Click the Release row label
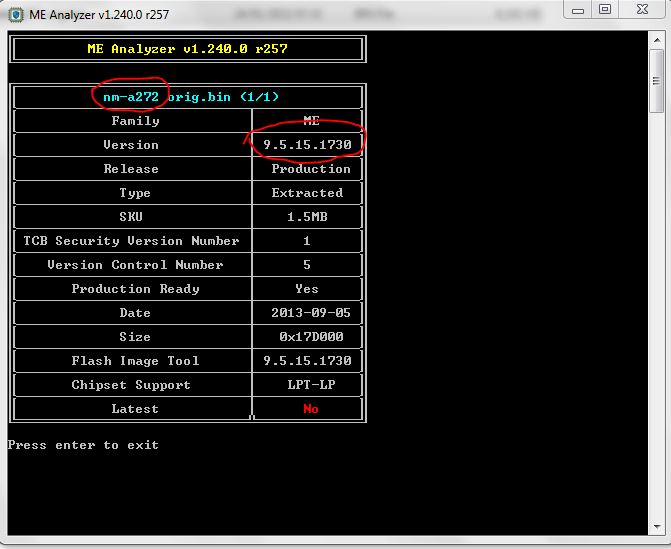Image resolution: width=671 pixels, height=549 pixels. pyautogui.click(x=131, y=169)
